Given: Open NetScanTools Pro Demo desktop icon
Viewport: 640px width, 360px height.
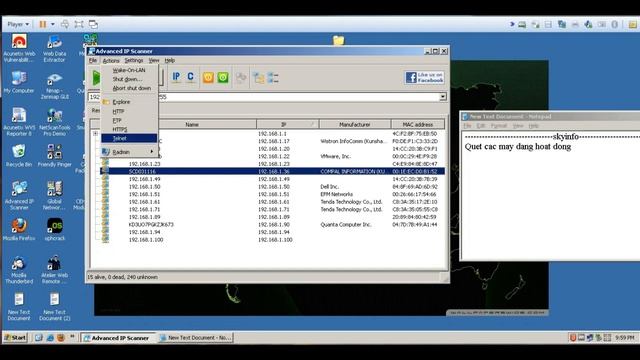Looking at the screenshot, I should coord(54,122).
